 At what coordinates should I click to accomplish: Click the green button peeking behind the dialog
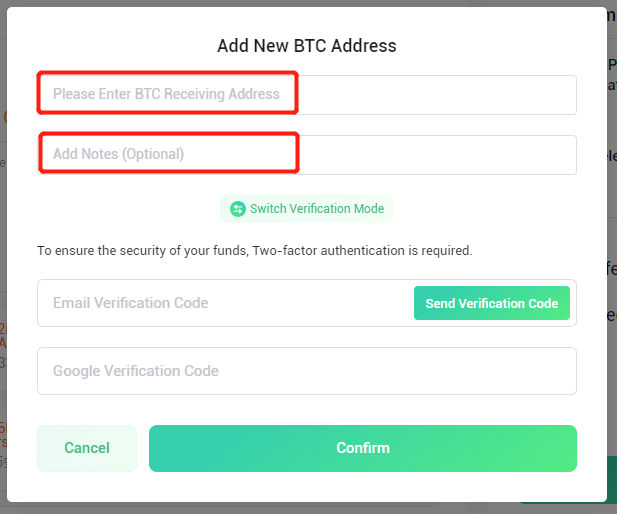pyautogui.click(x=611, y=478)
